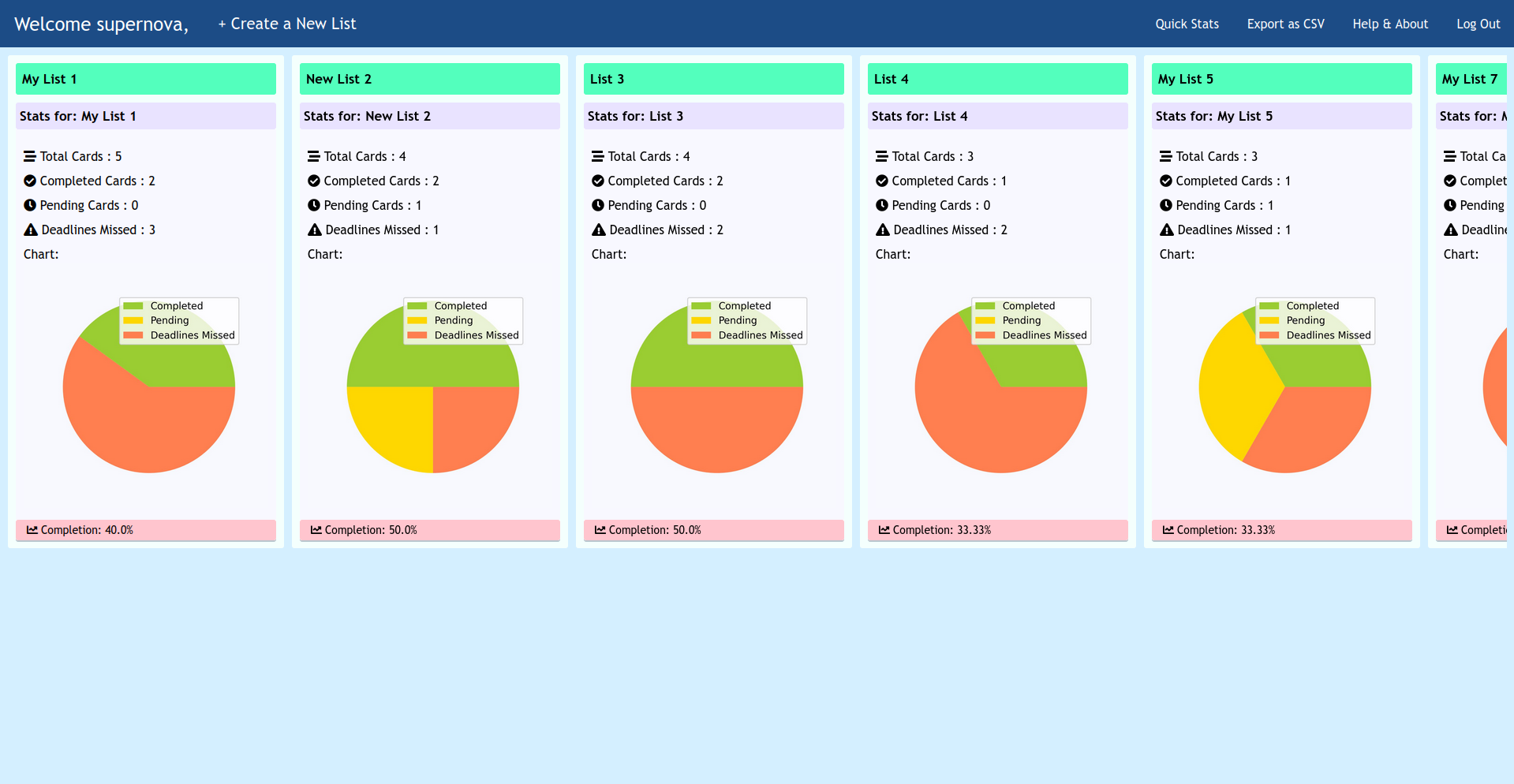Click the Total Cards icon in My List 1
Viewport: 1514px width, 784px height.
30,156
